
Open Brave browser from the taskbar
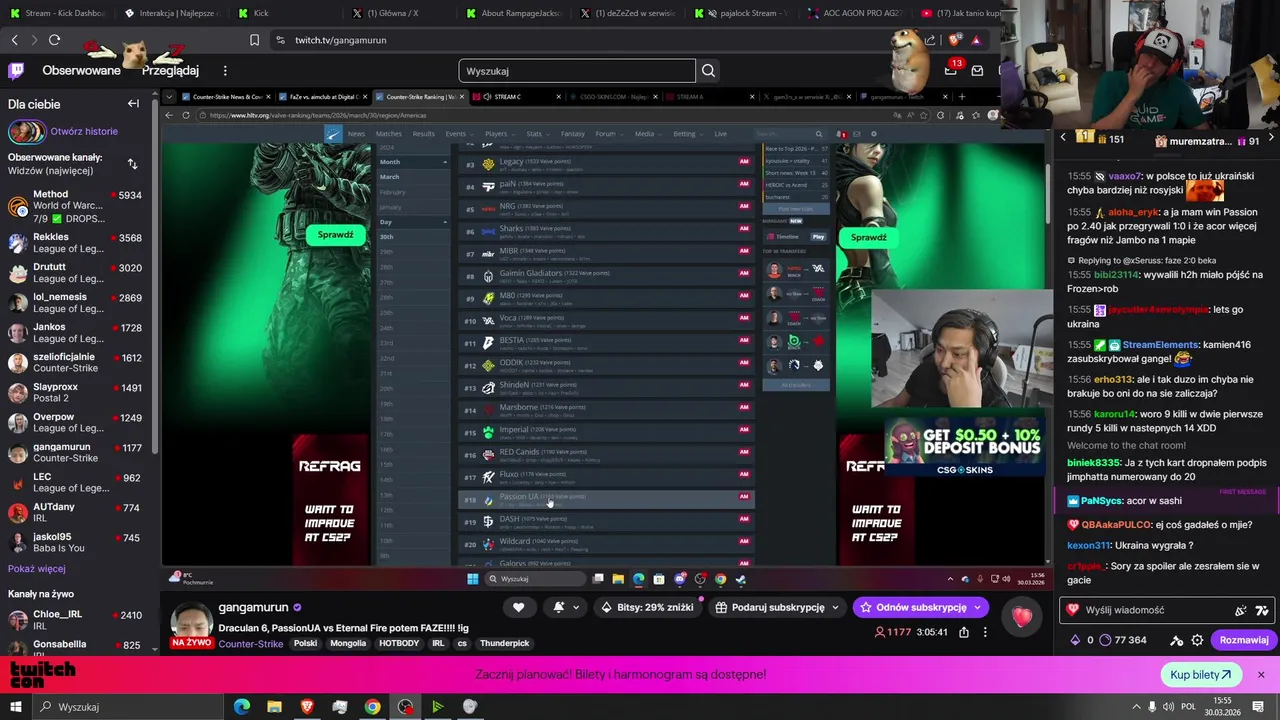[307, 707]
